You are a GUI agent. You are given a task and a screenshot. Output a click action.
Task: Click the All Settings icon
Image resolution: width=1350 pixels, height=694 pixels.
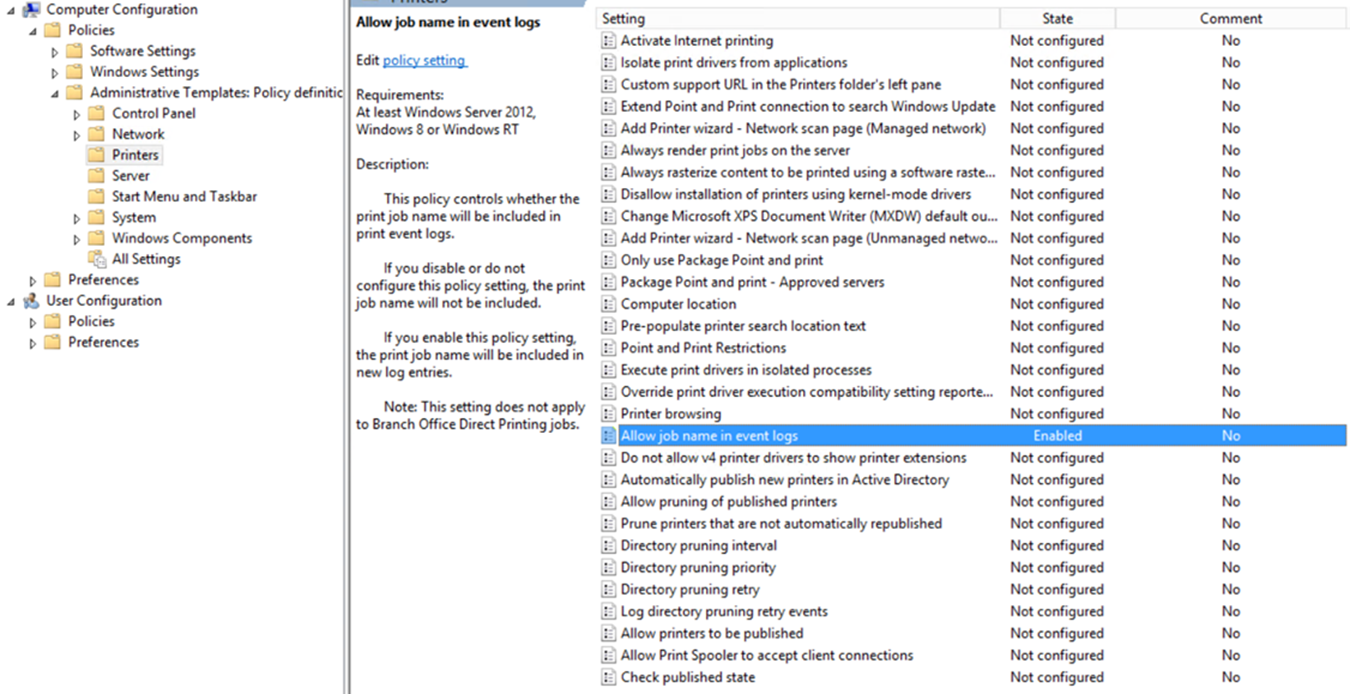point(97,259)
